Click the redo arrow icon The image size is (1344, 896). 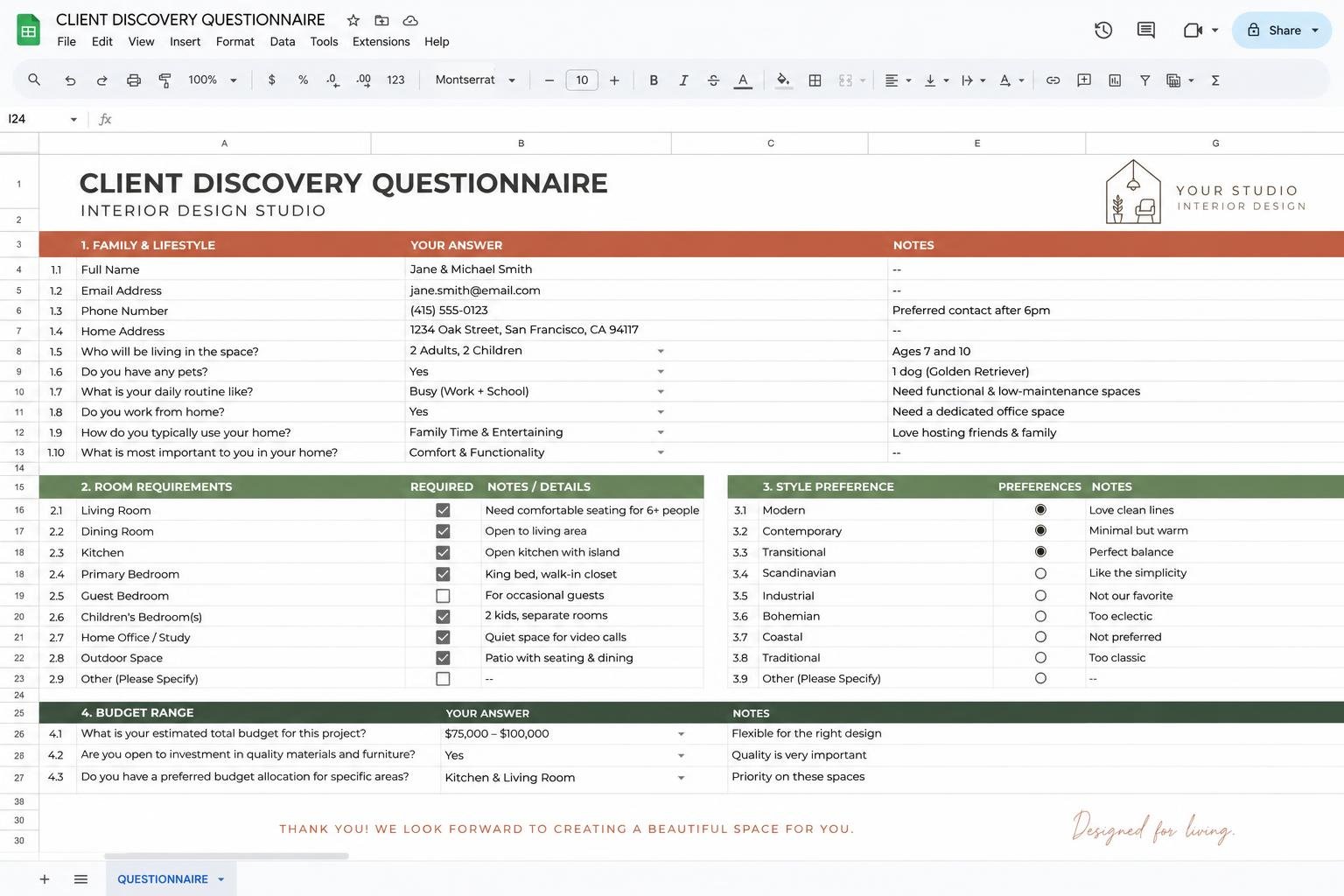(101, 80)
